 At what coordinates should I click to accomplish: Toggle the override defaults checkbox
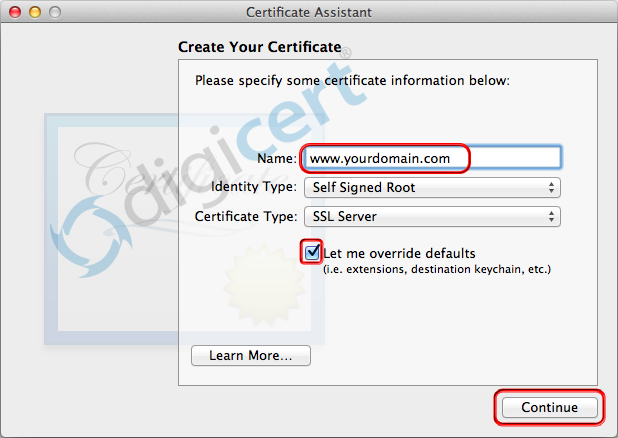[x=313, y=252]
